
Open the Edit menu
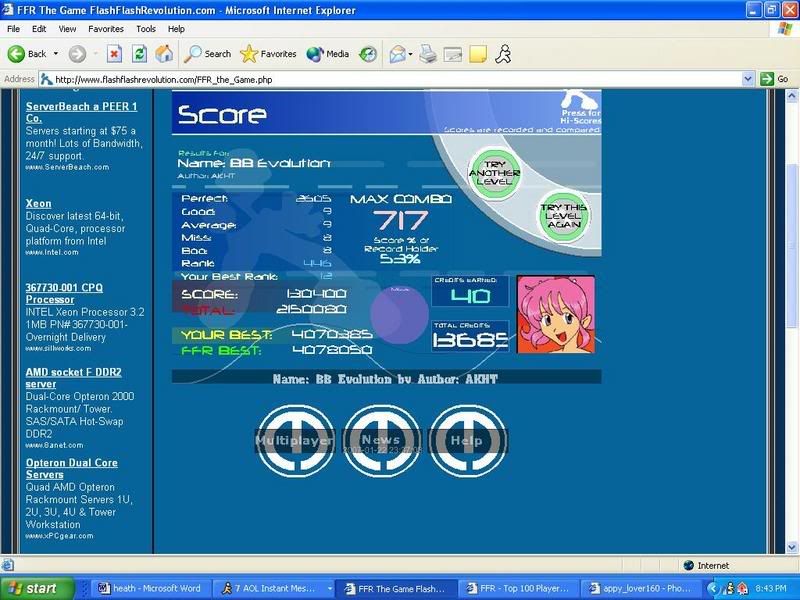pyautogui.click(x=39, y=29)
